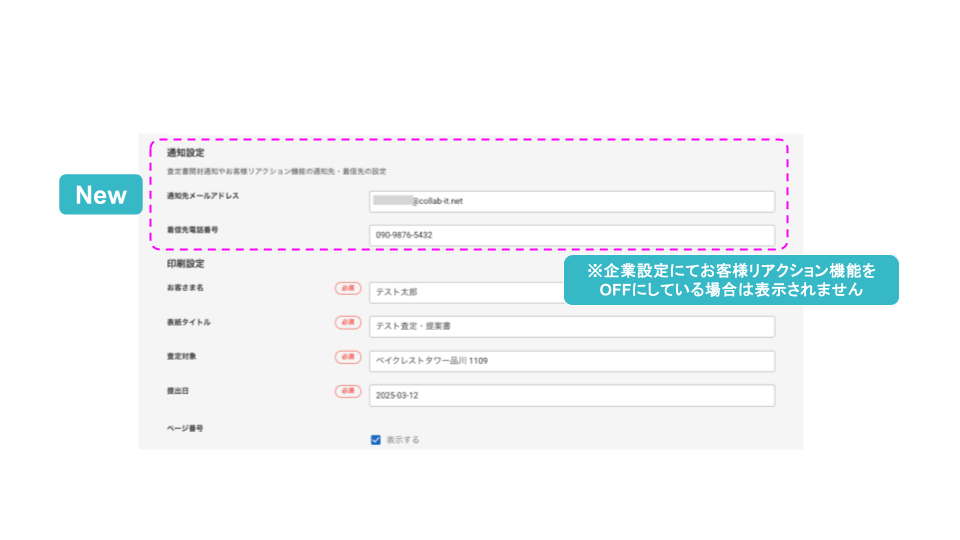Select the 表紙タイトル text field
The width and height of the screenshot is (960, 540).
coord(571,326)
